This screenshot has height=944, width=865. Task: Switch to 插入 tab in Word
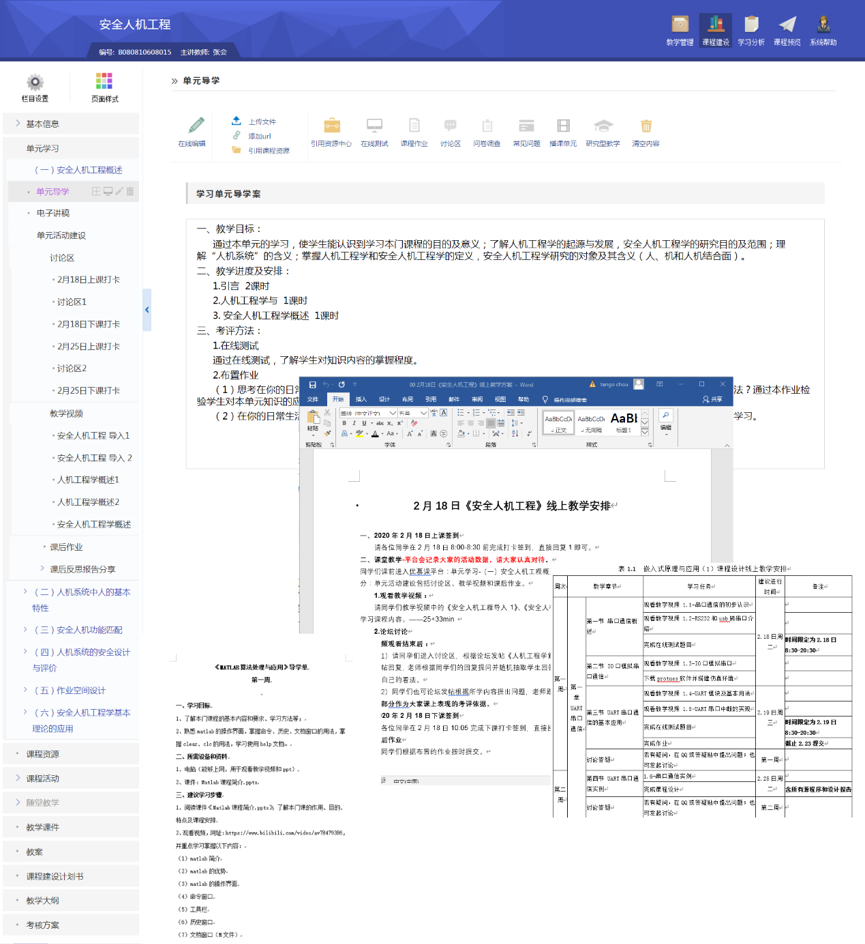pos(361,399)
